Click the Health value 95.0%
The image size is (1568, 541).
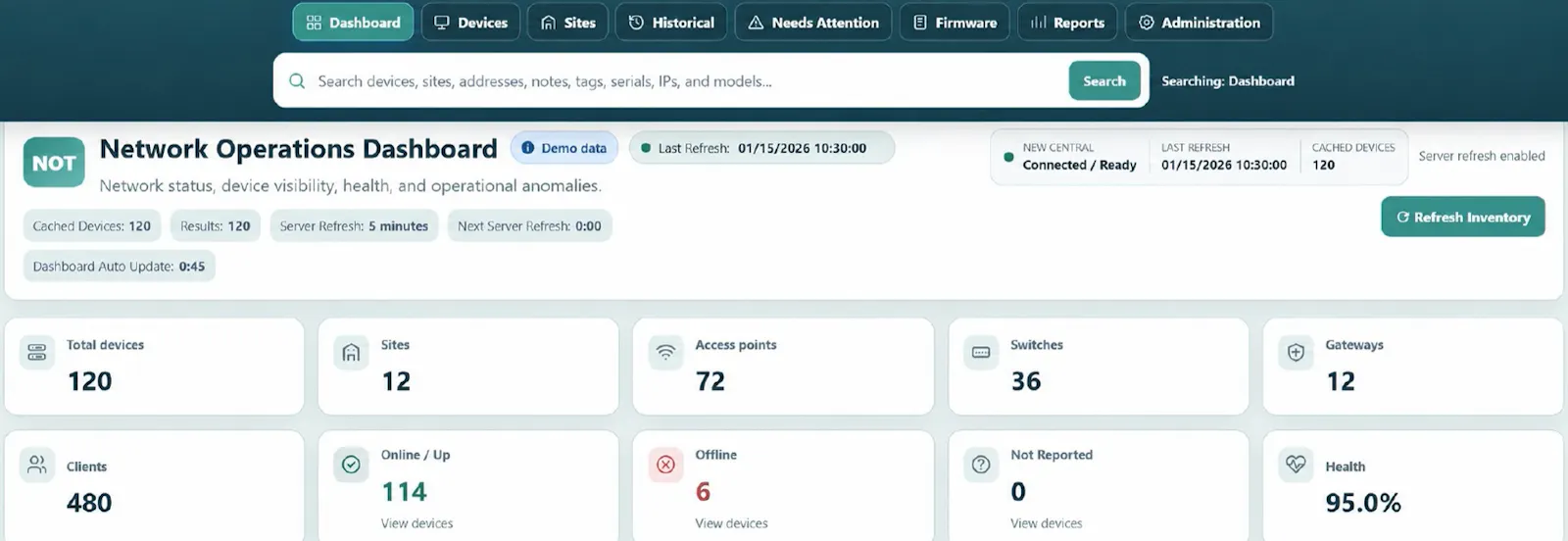coord(1363,503)
